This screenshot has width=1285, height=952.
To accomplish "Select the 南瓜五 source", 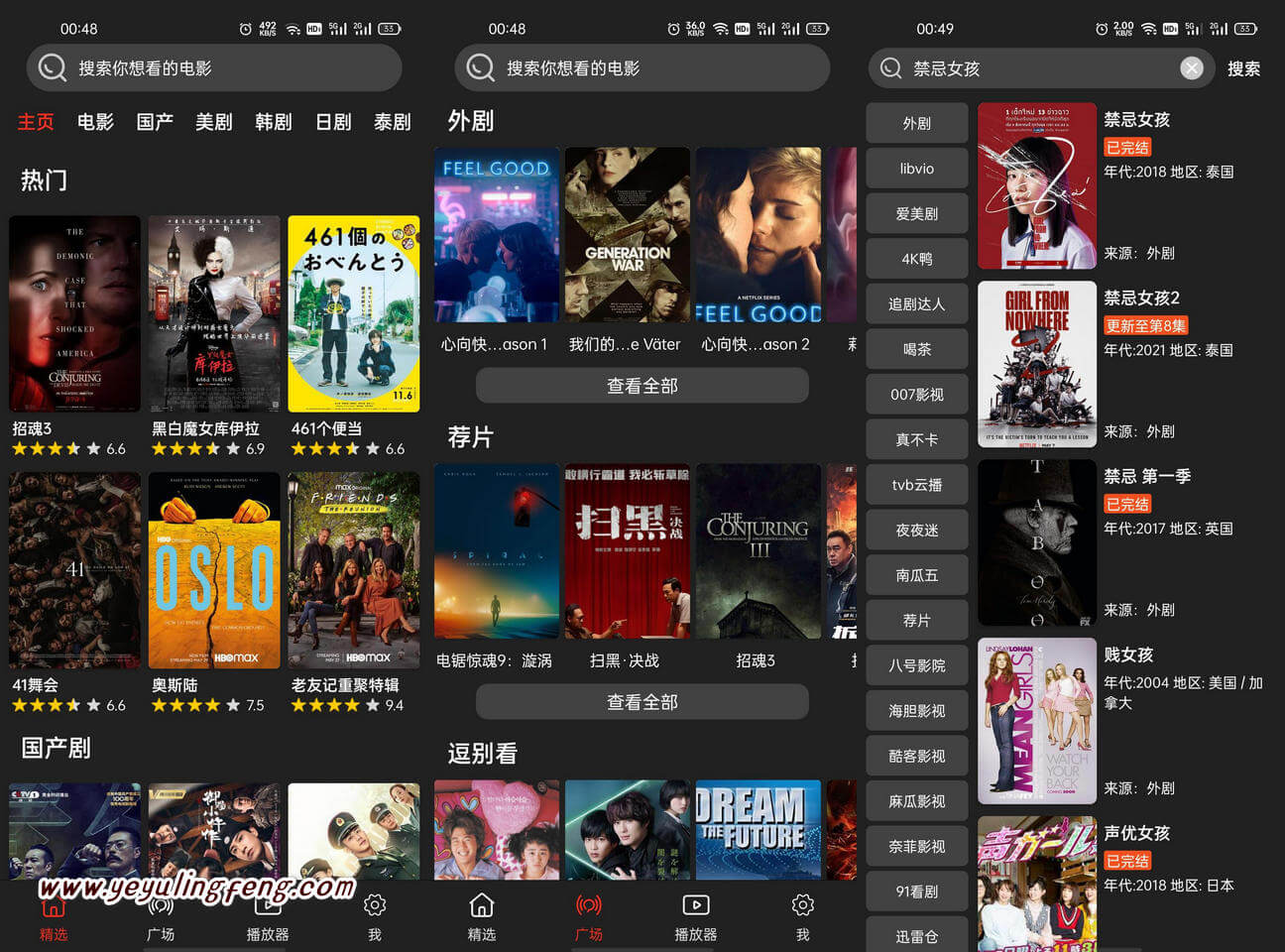I will coord(917,575).
